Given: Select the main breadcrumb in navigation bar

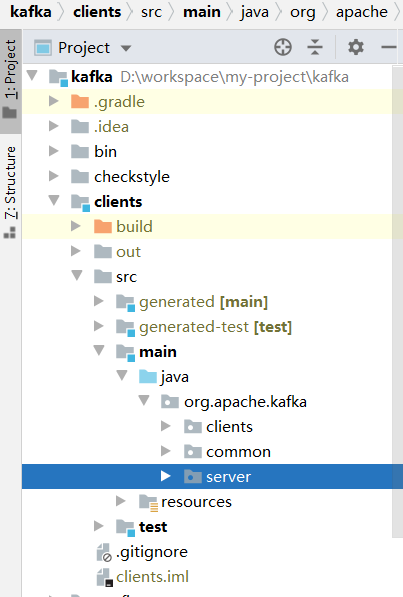Looking at the screenshot, I should 202,12.
